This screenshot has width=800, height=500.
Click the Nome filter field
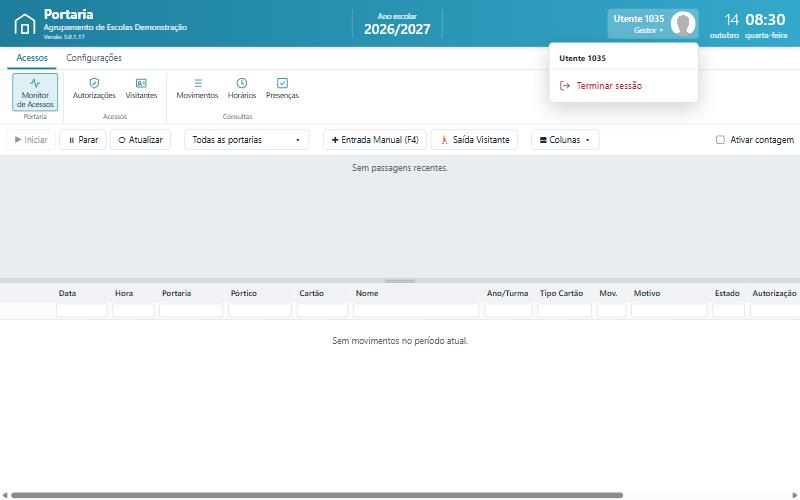point(416,310)
